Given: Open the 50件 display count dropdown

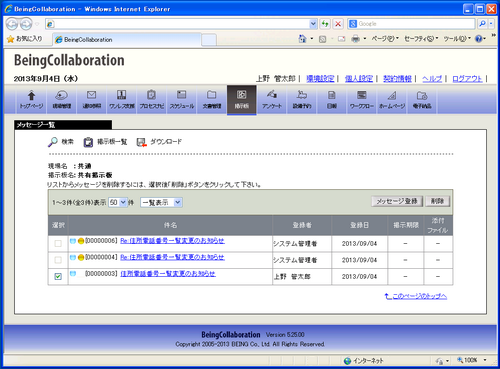Looking at the screenshot, I should [118, 202].
